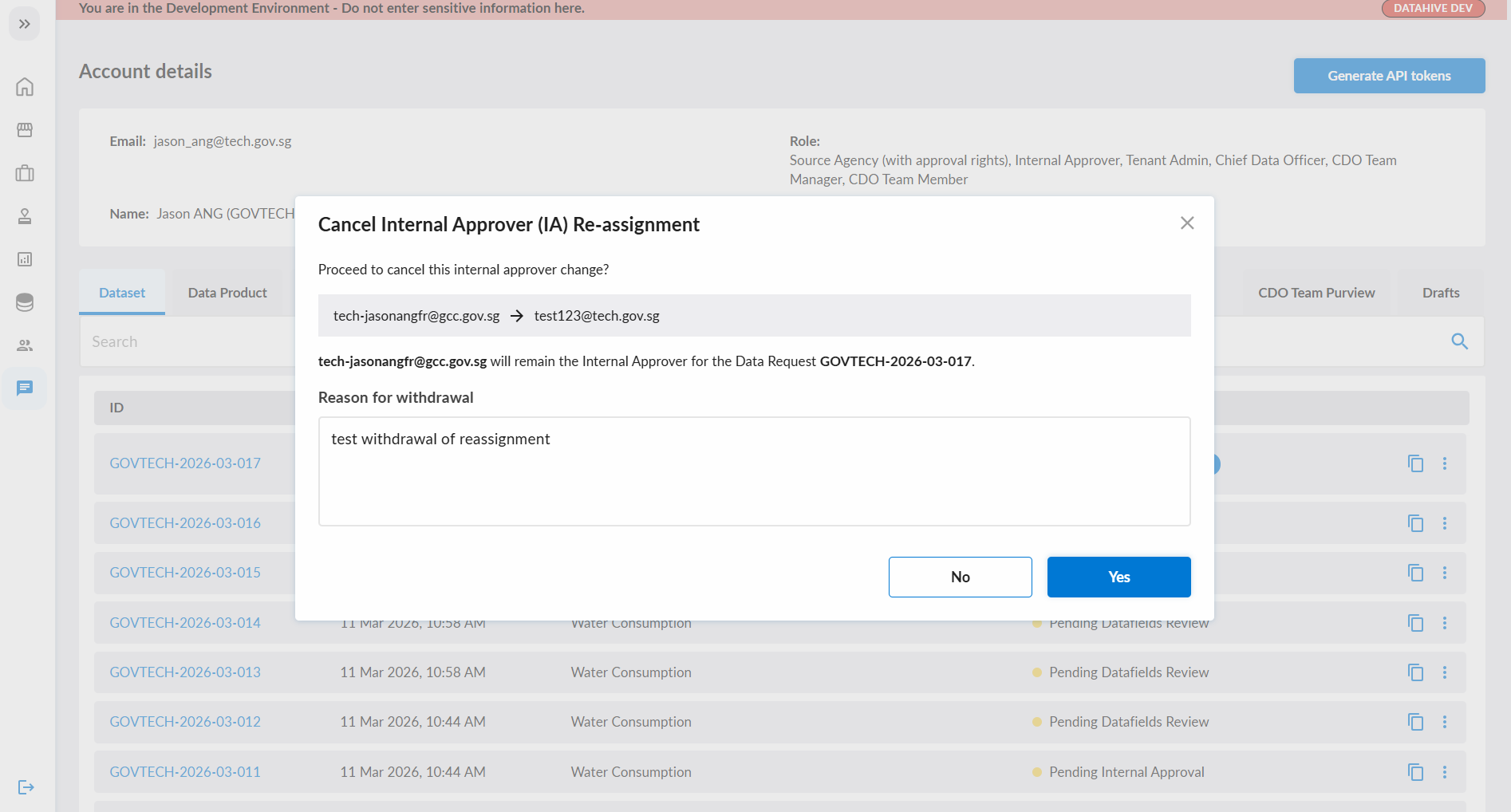Open request GOVTECH-2026-03-011 link
Image resolution: width=1511 pixels, height=812 pixels.
click(185, 772)
